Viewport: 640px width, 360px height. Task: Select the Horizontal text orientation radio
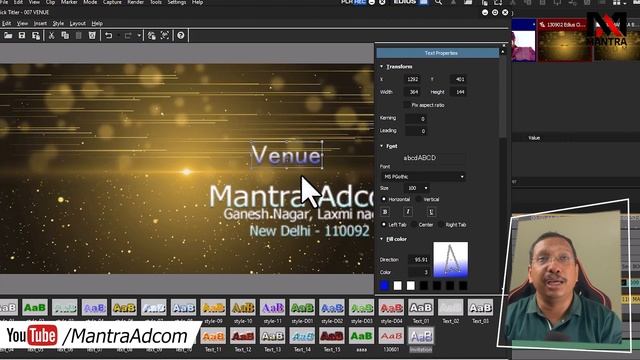click(x=384, y=199)
